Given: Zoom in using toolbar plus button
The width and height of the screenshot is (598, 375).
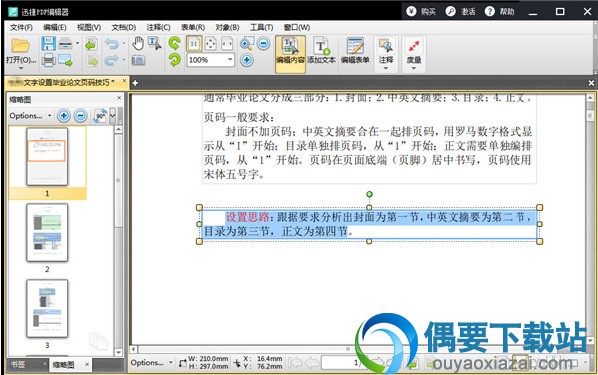Looking at the screenshot, I should 247,60.
